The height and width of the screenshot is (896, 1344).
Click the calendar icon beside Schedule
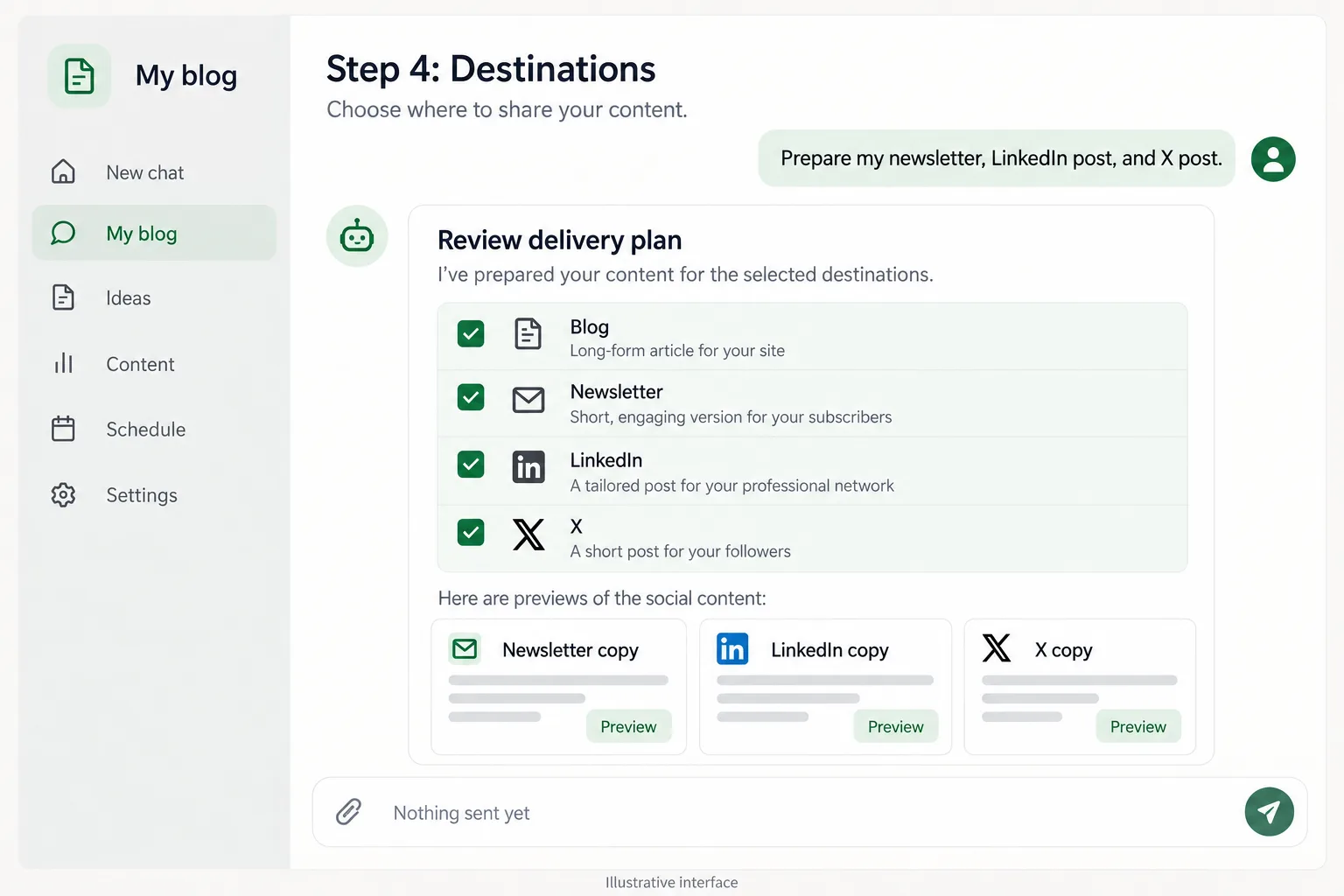tap(63, 429)
